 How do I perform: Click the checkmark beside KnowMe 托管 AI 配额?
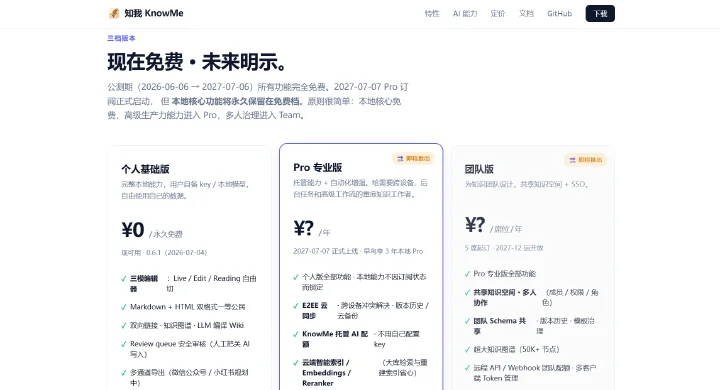click(x=296, y=334)
